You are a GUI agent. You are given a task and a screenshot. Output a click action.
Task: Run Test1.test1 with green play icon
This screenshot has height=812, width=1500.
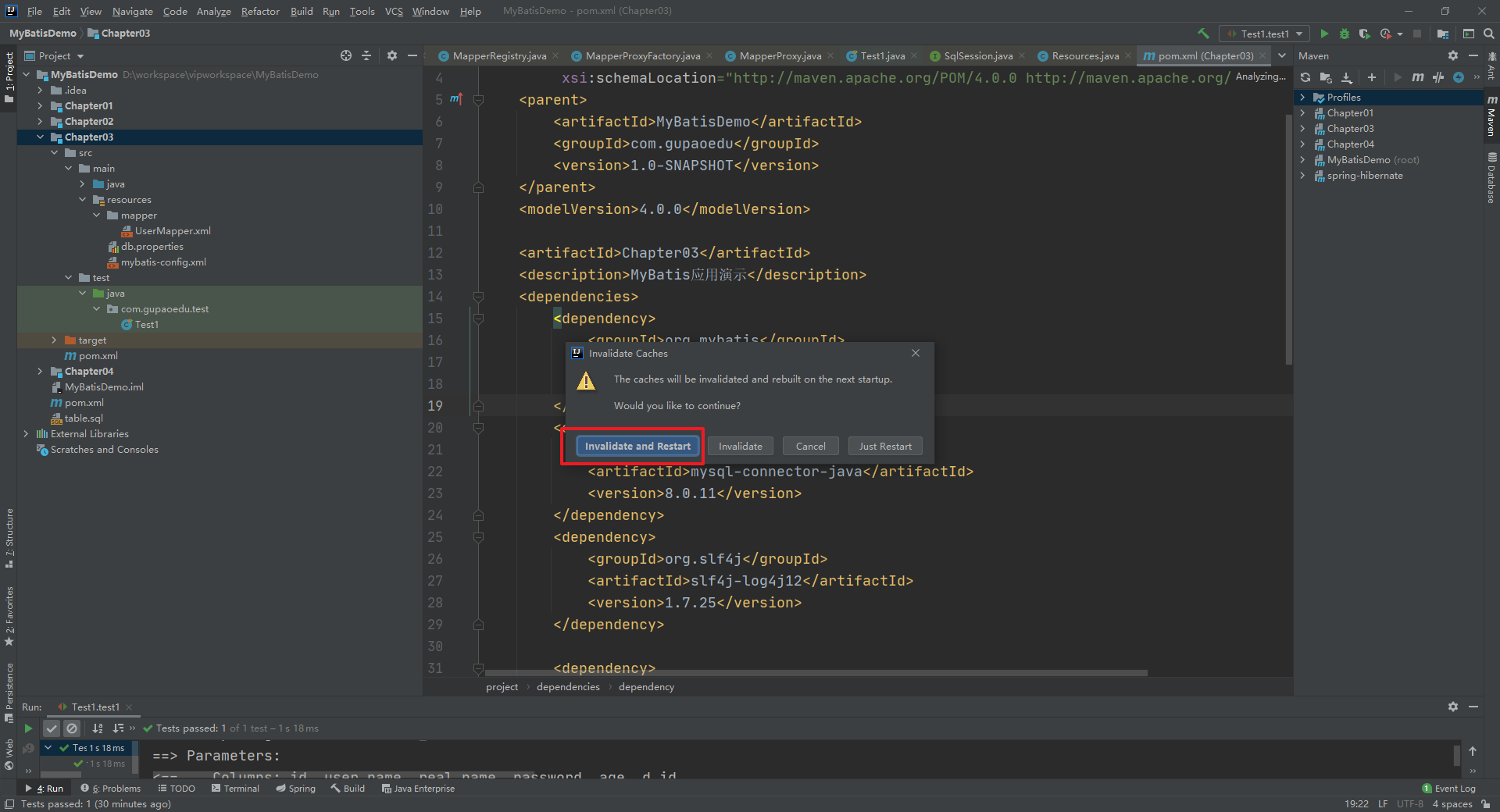point(1324,34)
